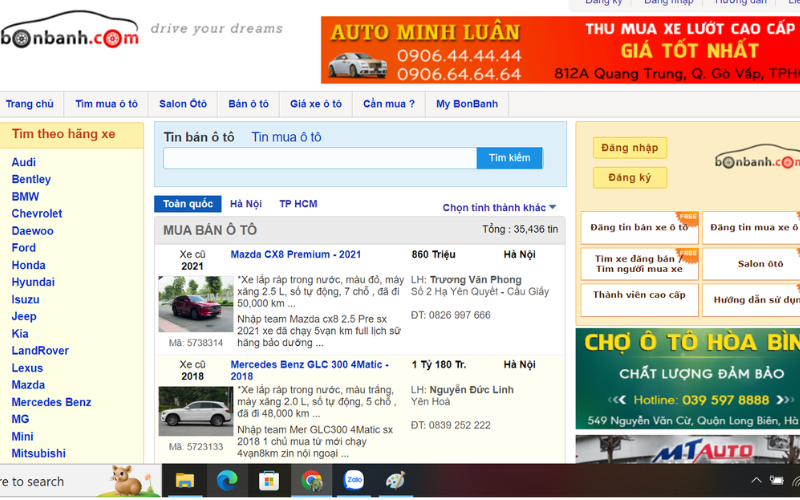Screen dimensions: 800x500
Task: Open the Auto Minh Luân banner ad
Action: [560, 50]
